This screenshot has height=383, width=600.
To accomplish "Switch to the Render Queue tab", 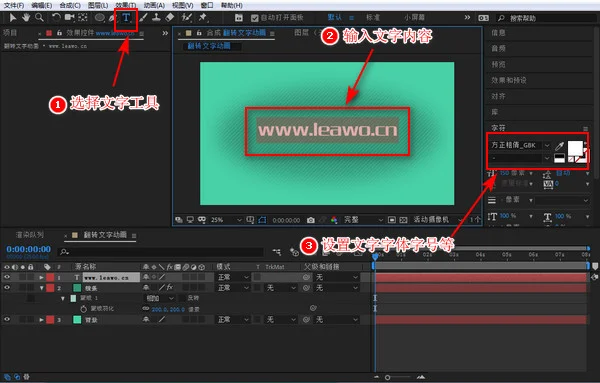I will [x=29, y=235].
